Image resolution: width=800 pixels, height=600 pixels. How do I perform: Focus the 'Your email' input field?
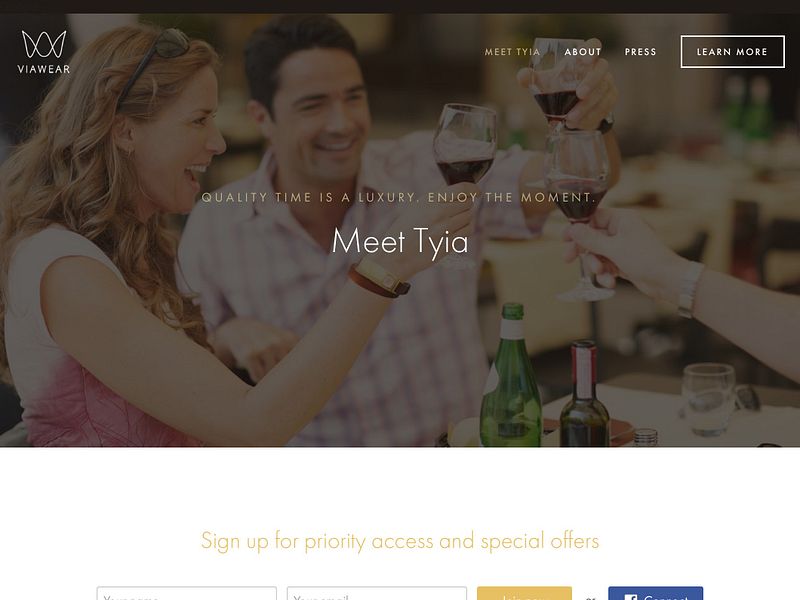377,593
